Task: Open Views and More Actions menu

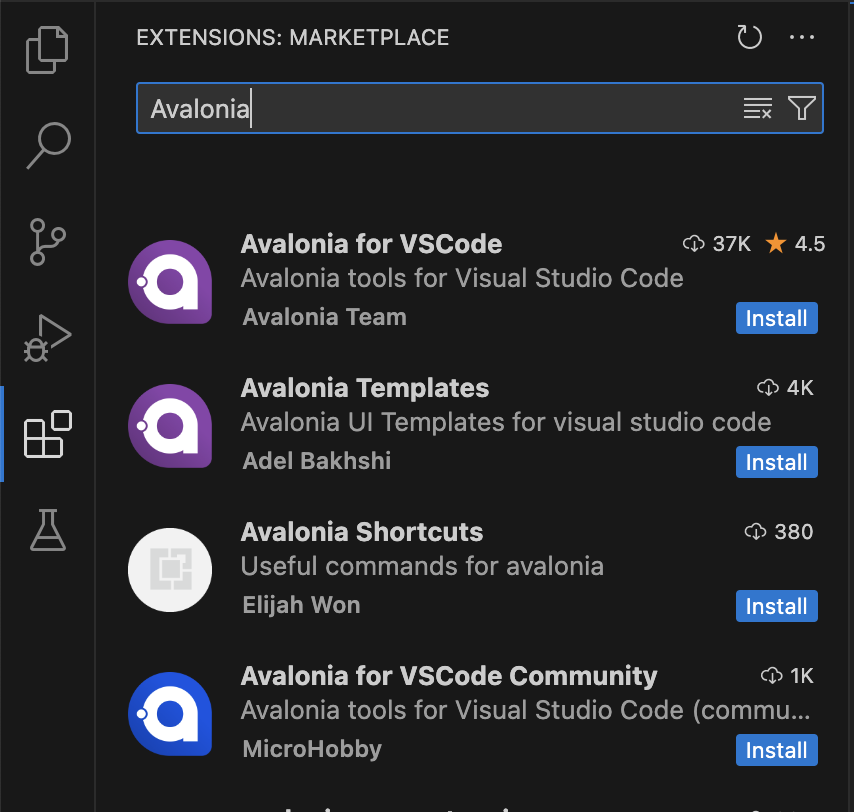Action: pos(802,38)
